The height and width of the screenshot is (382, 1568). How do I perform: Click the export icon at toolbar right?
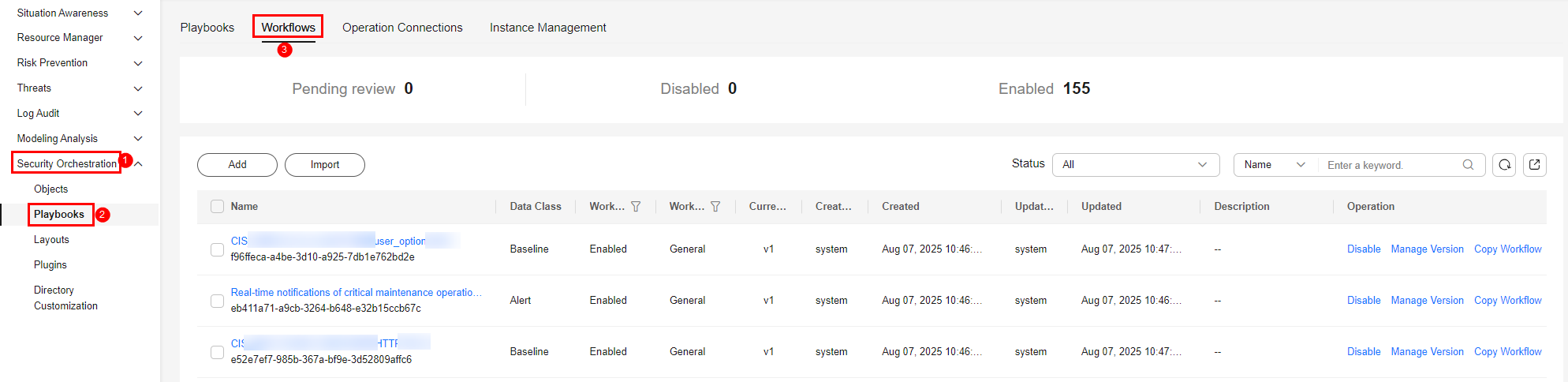click(1534, 165)
